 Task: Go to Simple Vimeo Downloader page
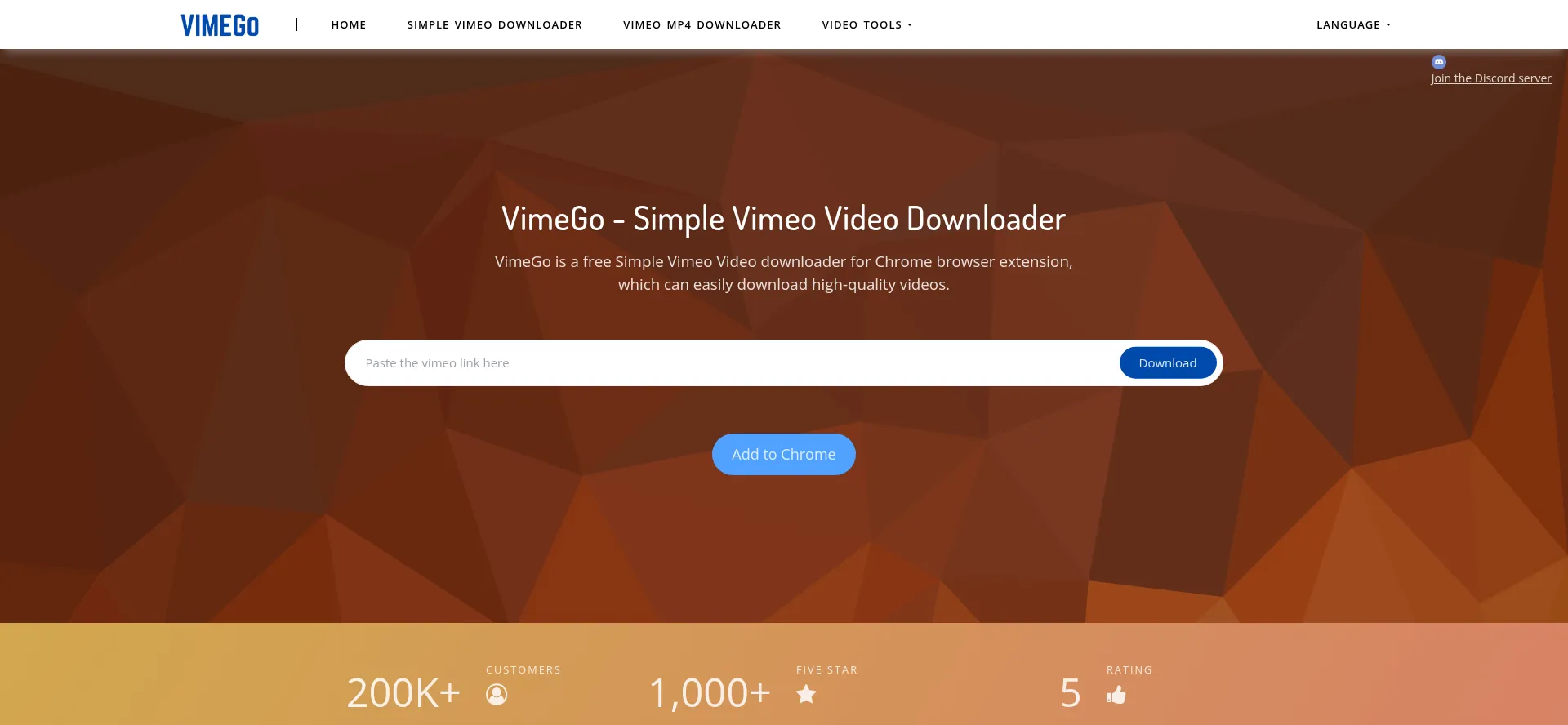click(x=495, y=24)
